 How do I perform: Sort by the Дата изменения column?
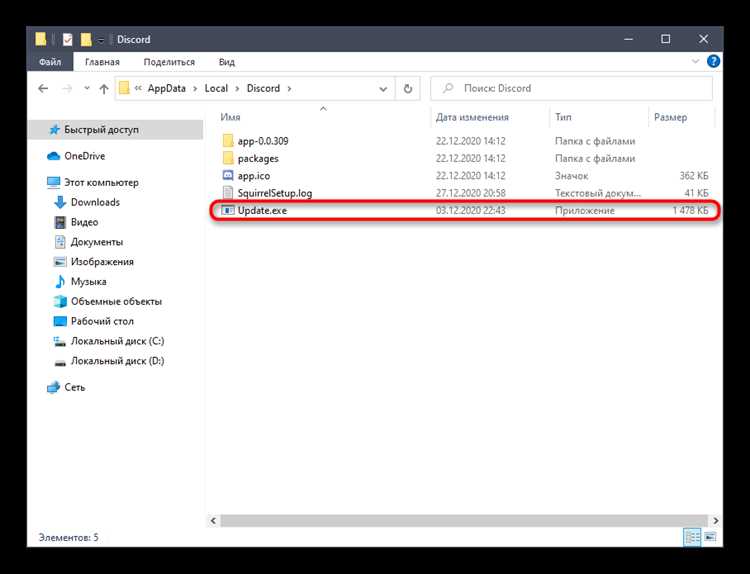coord(472,117)
